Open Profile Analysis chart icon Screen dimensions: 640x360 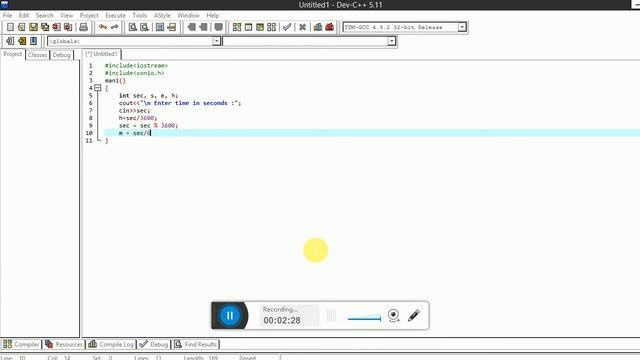[318, 27]
